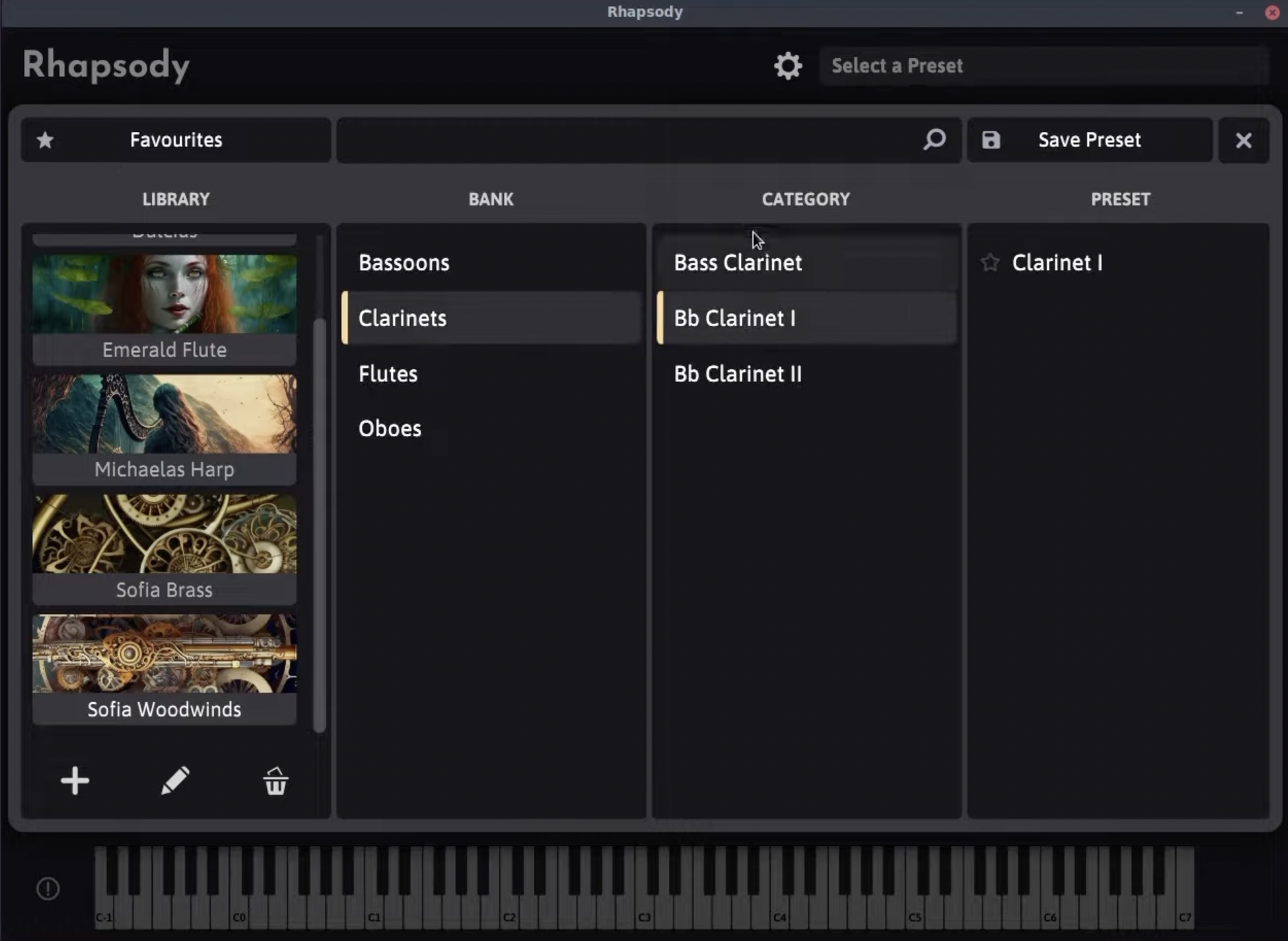Click the floppy disk save icon

[991, 140]
